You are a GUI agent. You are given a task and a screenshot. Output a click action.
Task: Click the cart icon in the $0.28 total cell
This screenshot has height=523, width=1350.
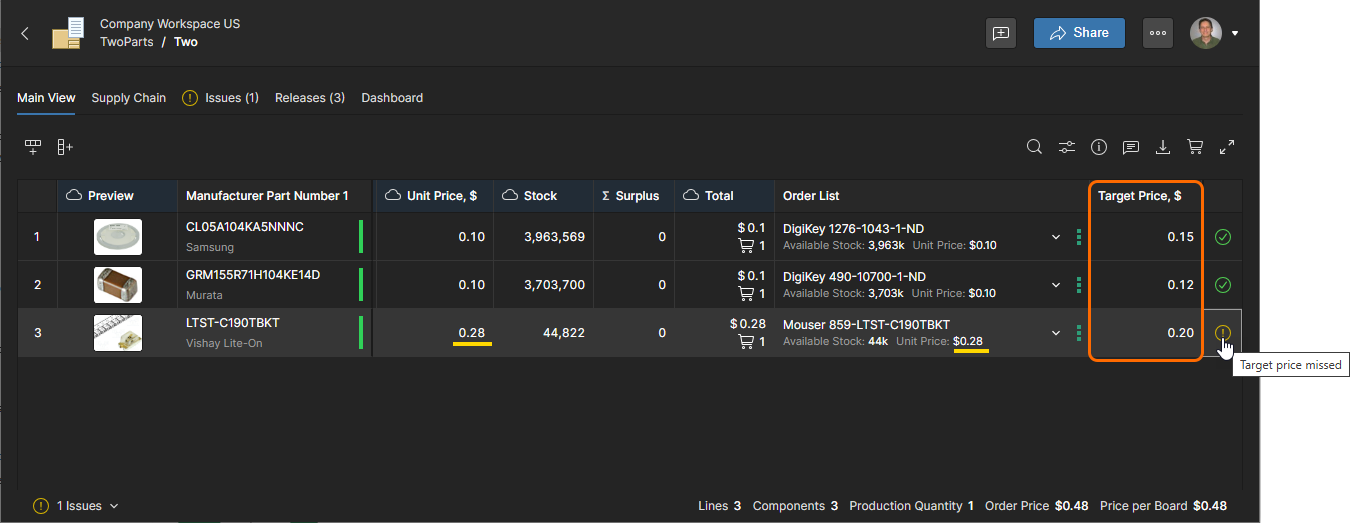(x=746, y=342)
